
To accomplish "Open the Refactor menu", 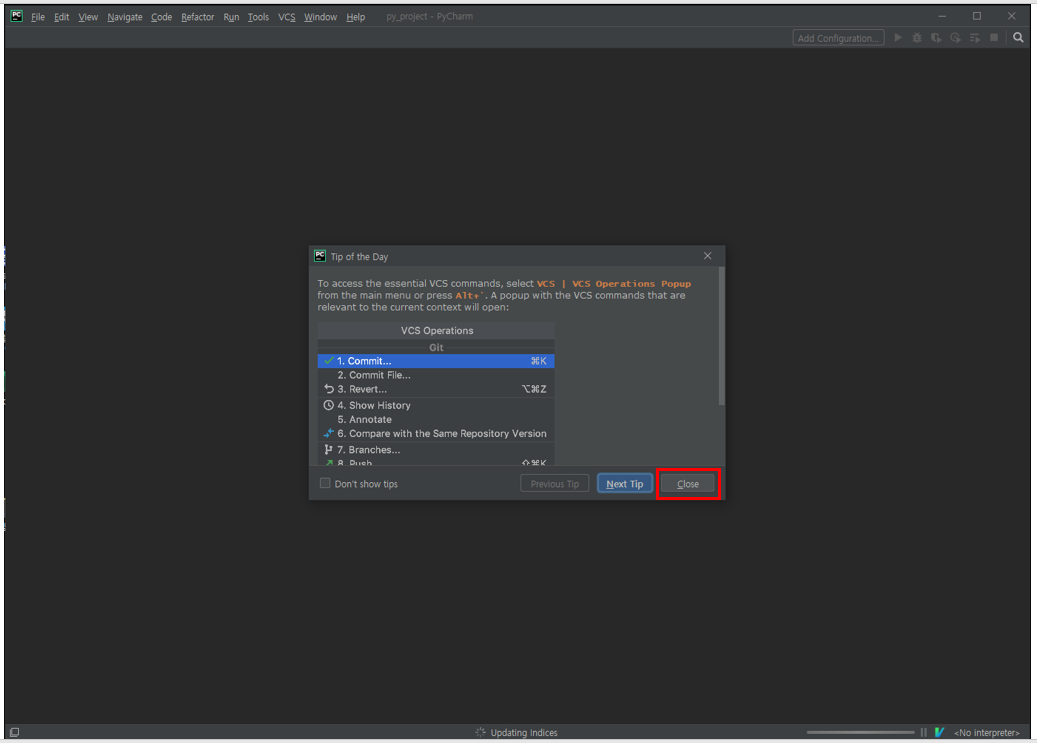I will click(x=198, y=17).
